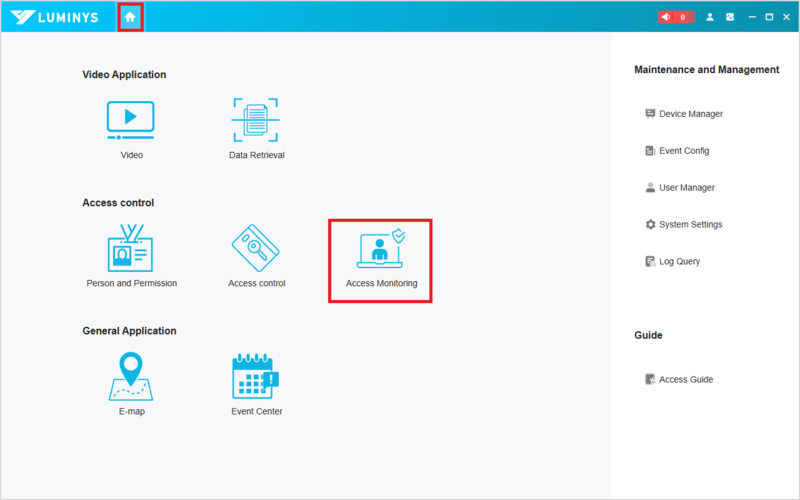Viewport: 800px width, 500px height.
Task: Open Event Config
Action: [x=677, y=151]
